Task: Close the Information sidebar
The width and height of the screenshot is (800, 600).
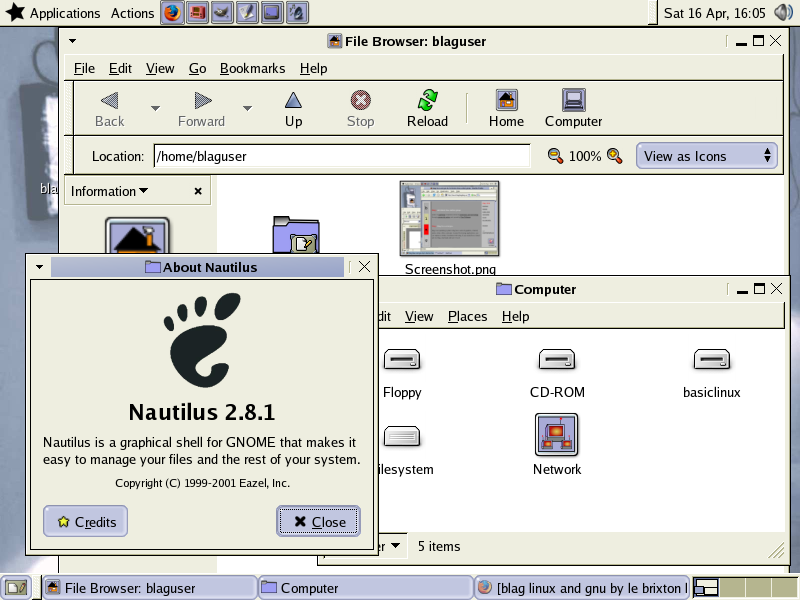Action: (x=198, y=191)
